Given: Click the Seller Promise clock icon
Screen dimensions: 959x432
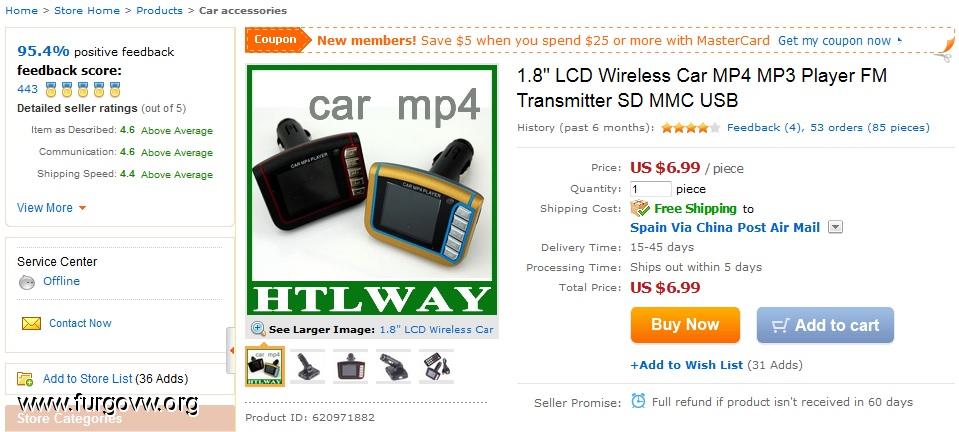Looking at the screenshot, I should (x=638, y=401).
